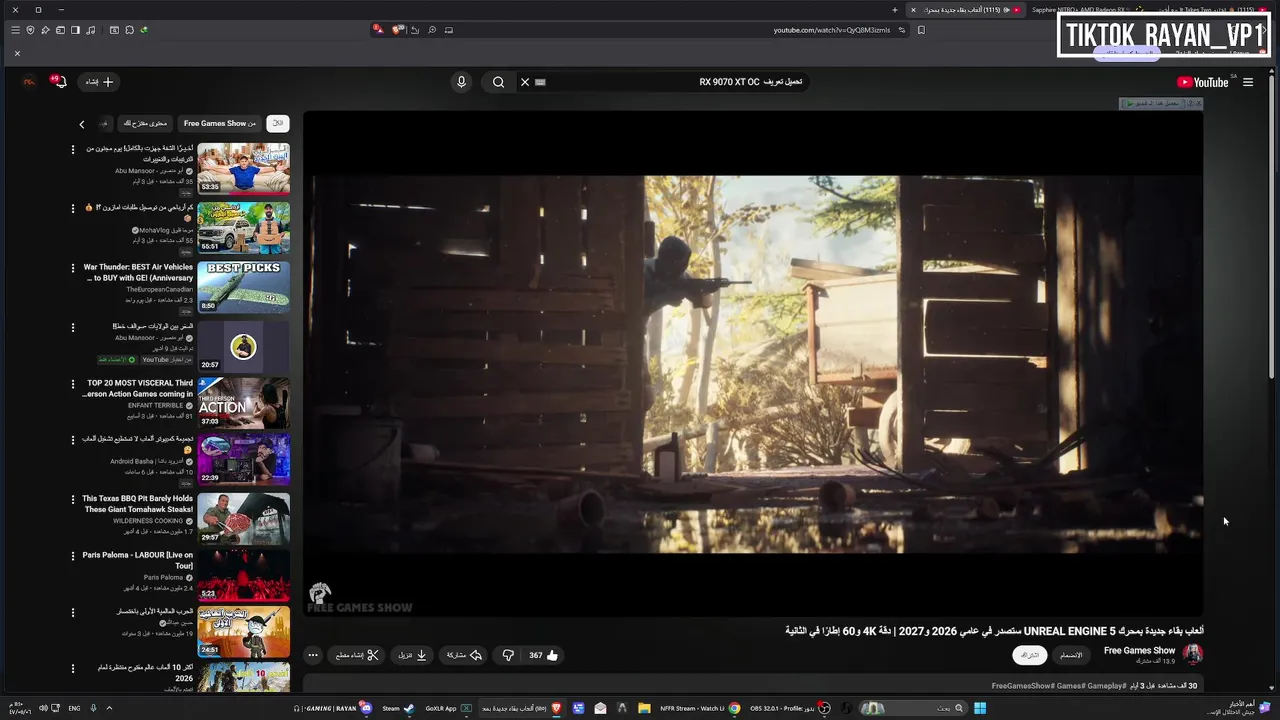
Task: Open the 20:57 video thumbnail
Action: click(x=243, y=347)
